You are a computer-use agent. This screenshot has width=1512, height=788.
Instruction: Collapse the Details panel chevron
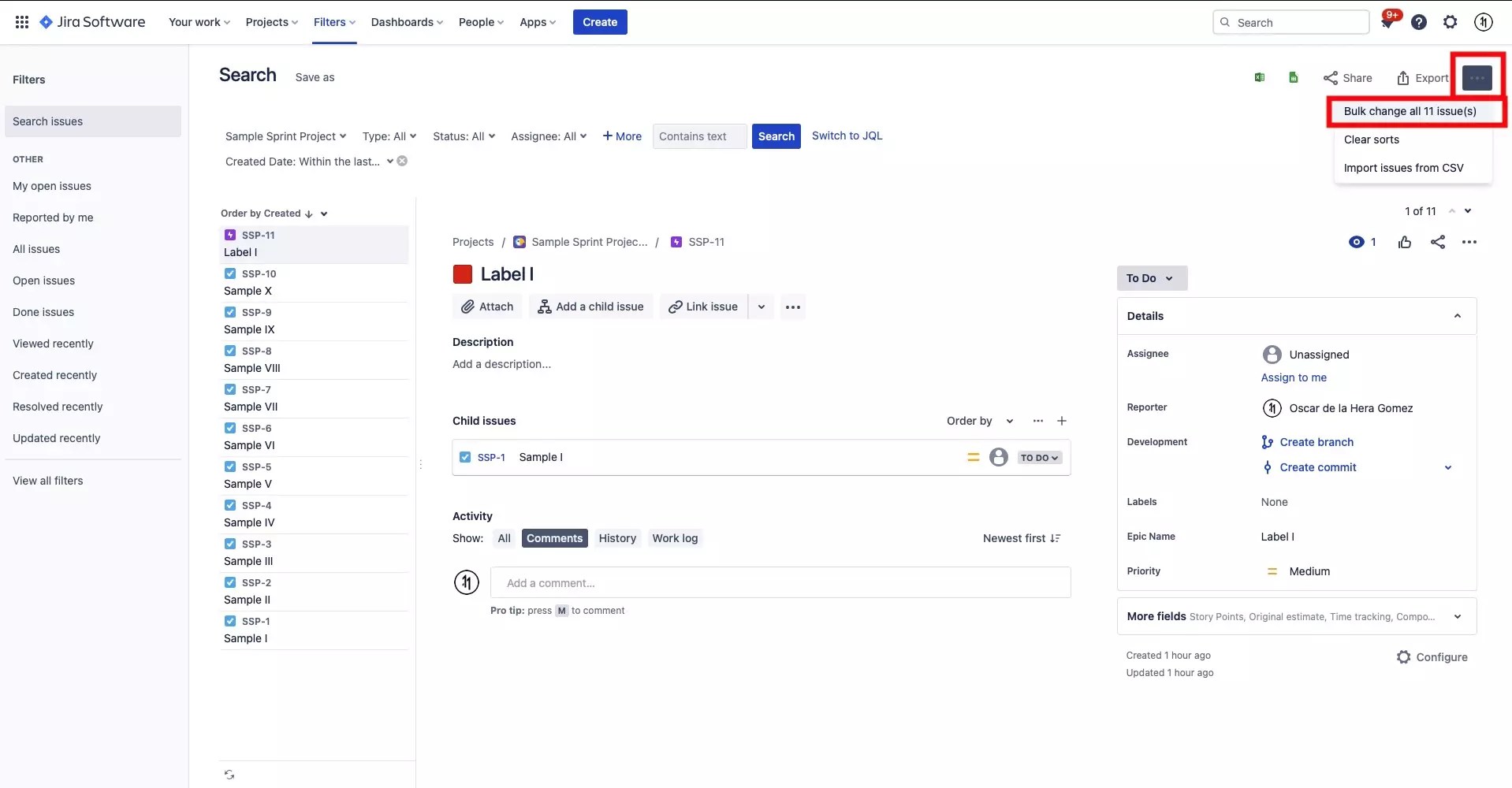pyautogui.click(x=1457, y=315)
